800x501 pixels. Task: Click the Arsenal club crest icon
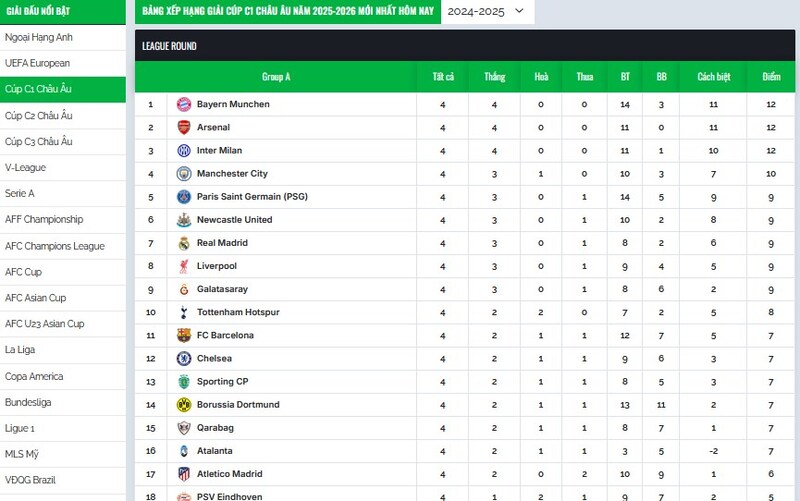[x=184, y=127]
